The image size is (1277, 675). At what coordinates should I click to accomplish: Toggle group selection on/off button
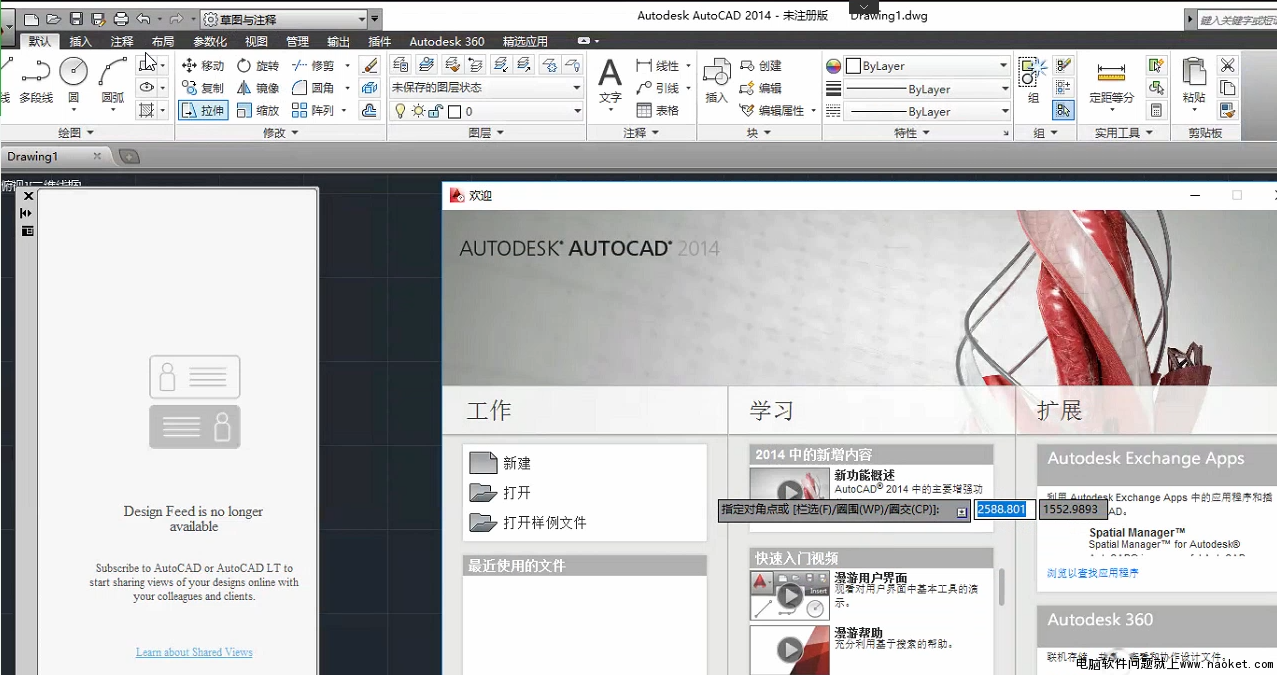[x=1063, y=111]
